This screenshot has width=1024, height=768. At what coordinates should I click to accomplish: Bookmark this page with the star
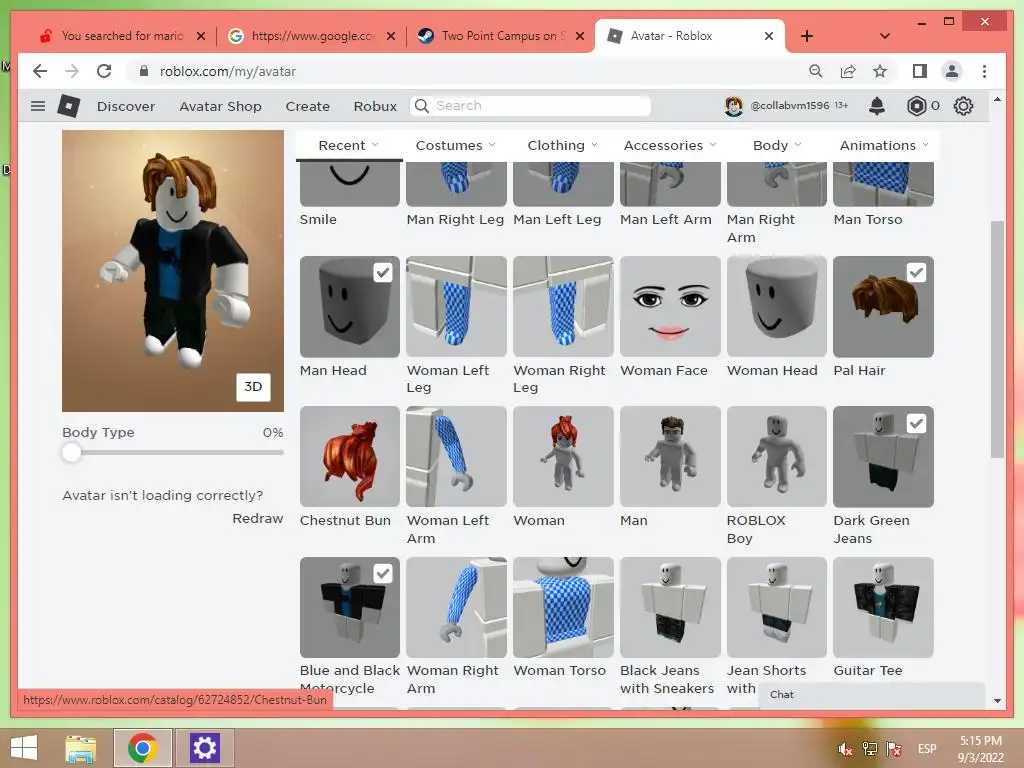[x=880, y=71]
